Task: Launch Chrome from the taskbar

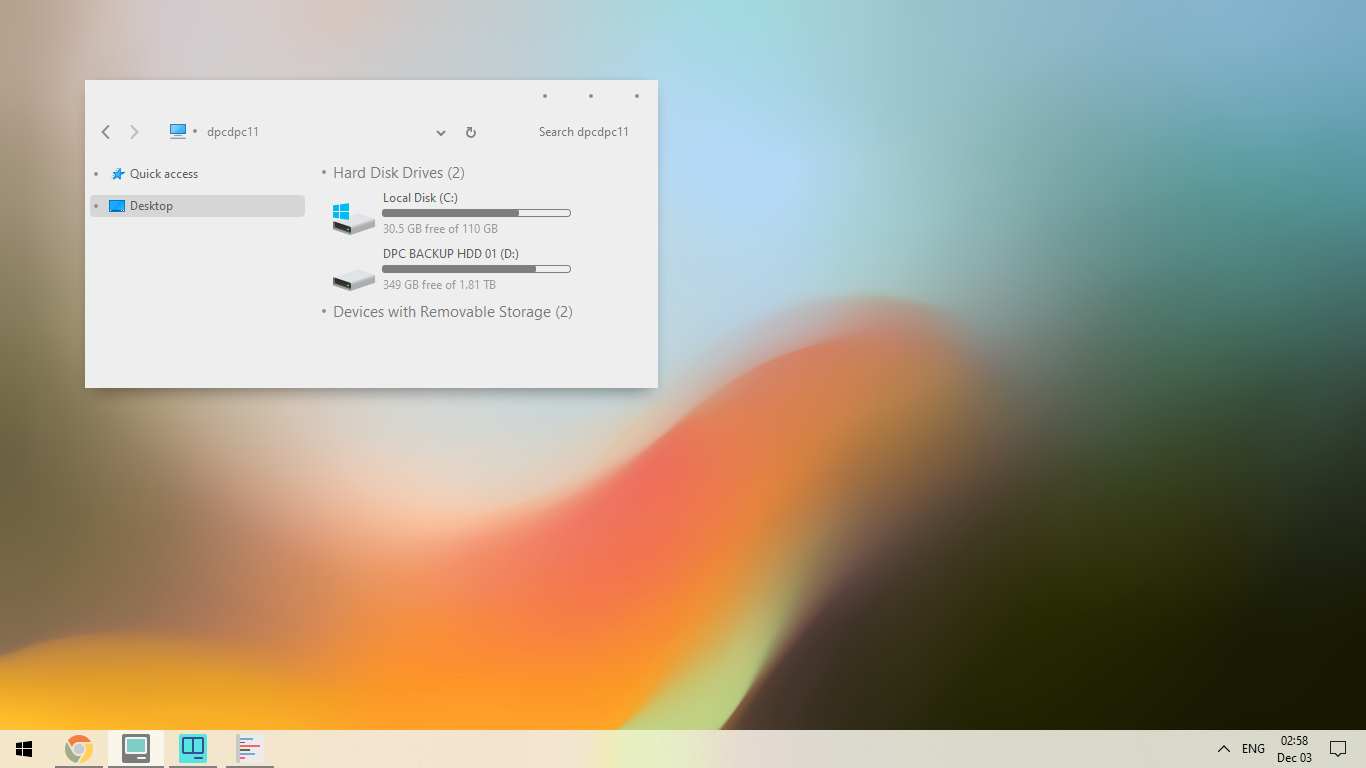Action: click(78, 747)
